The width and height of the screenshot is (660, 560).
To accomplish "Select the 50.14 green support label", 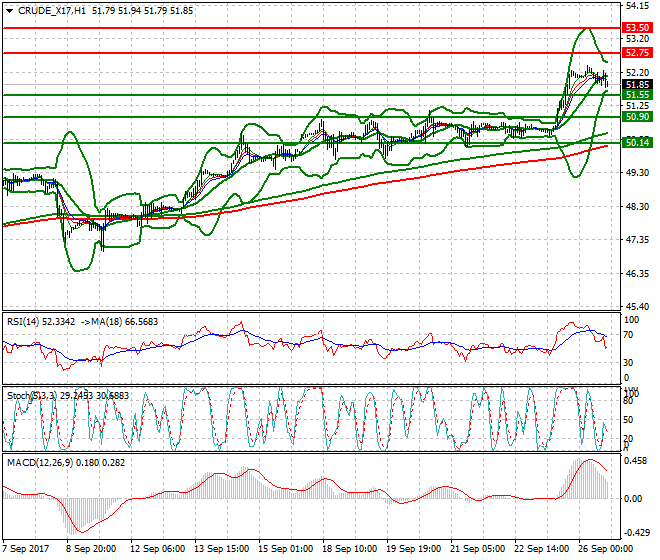I will click(x=637, y=143).
